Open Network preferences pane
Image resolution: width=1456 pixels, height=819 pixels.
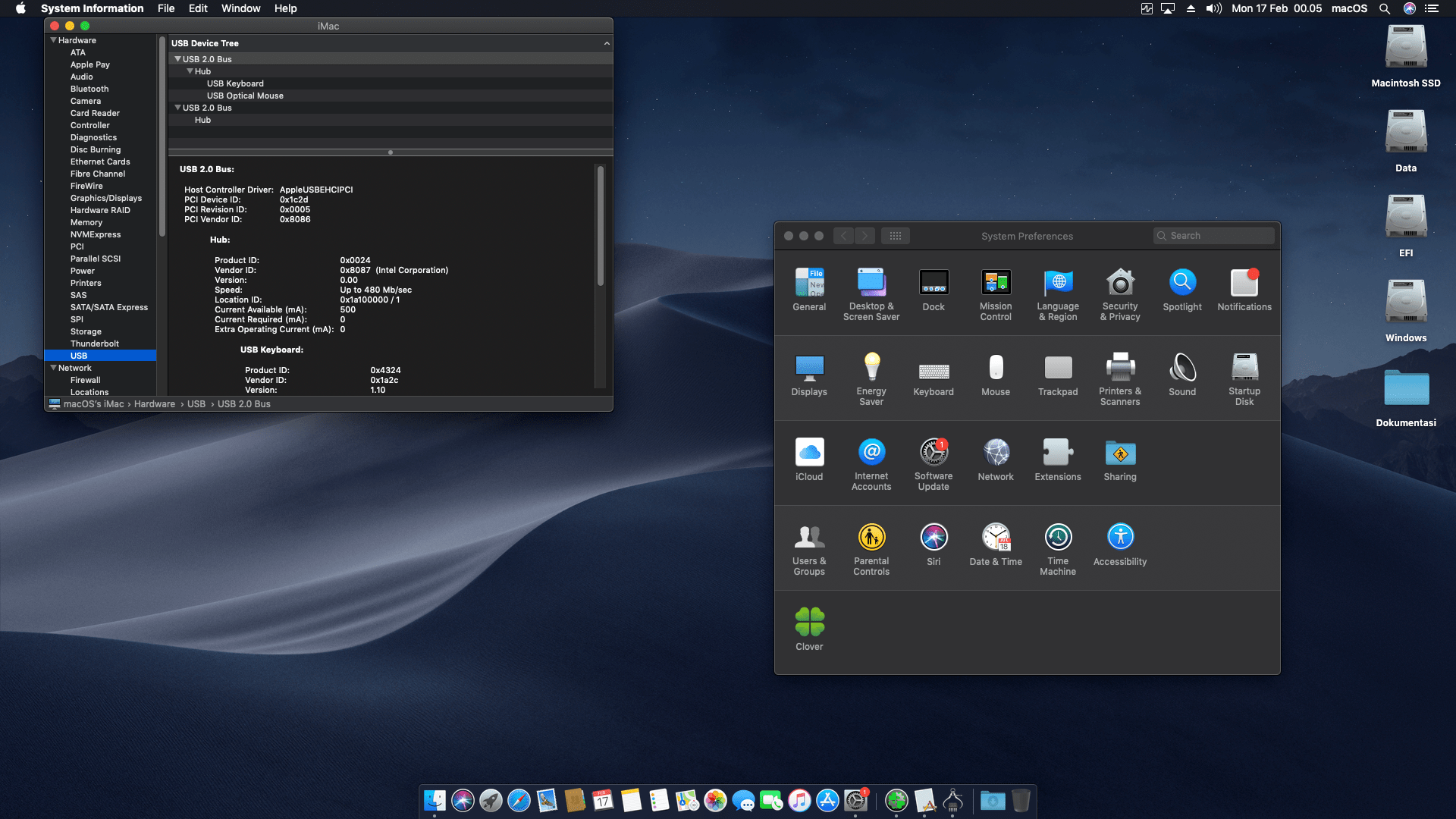(996, 460)
